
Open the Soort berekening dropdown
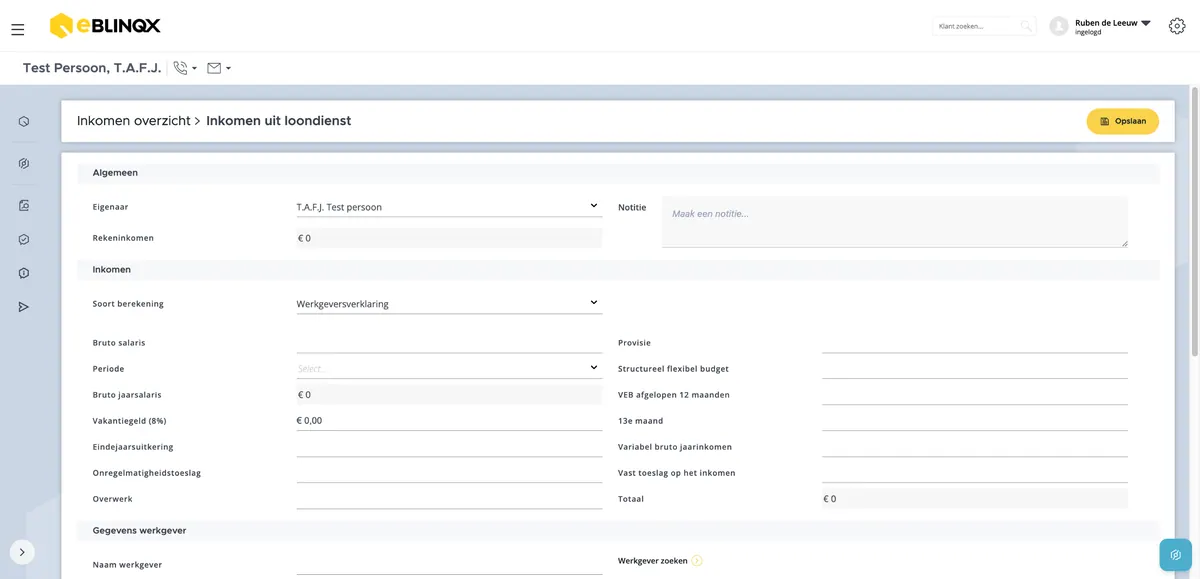click(449, 303)
